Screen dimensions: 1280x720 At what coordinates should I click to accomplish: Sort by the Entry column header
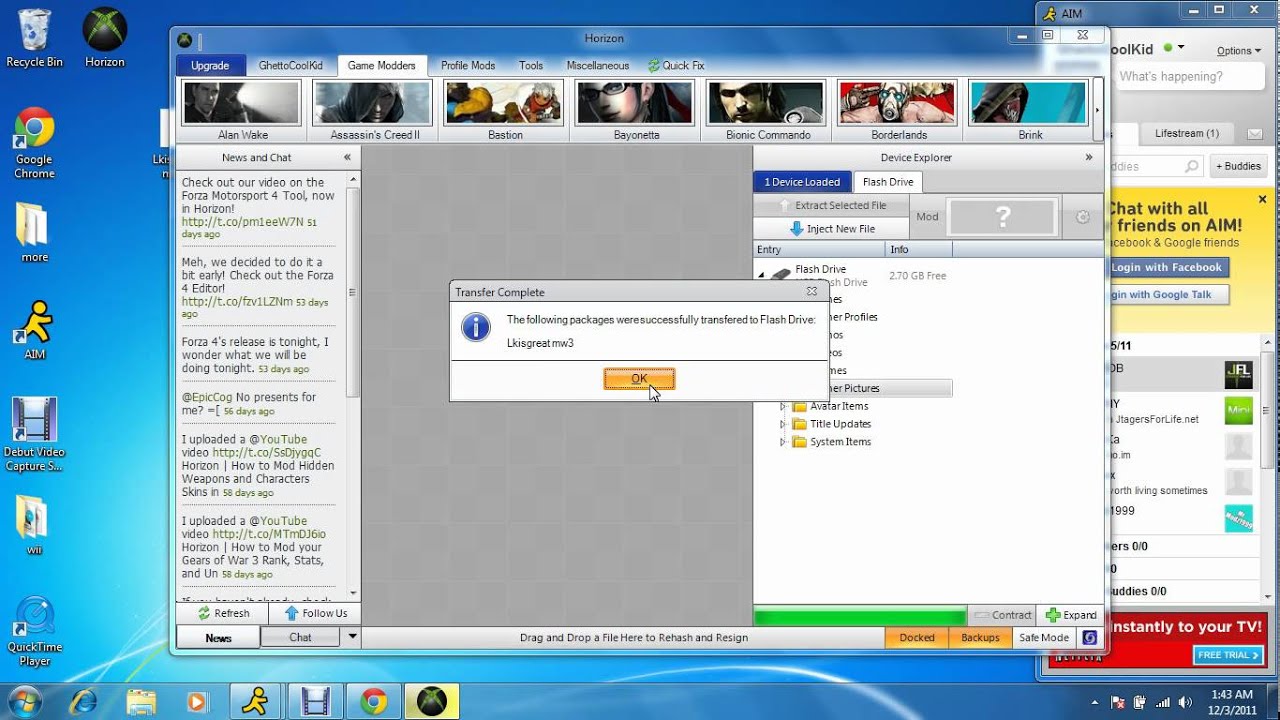(819, 249)
